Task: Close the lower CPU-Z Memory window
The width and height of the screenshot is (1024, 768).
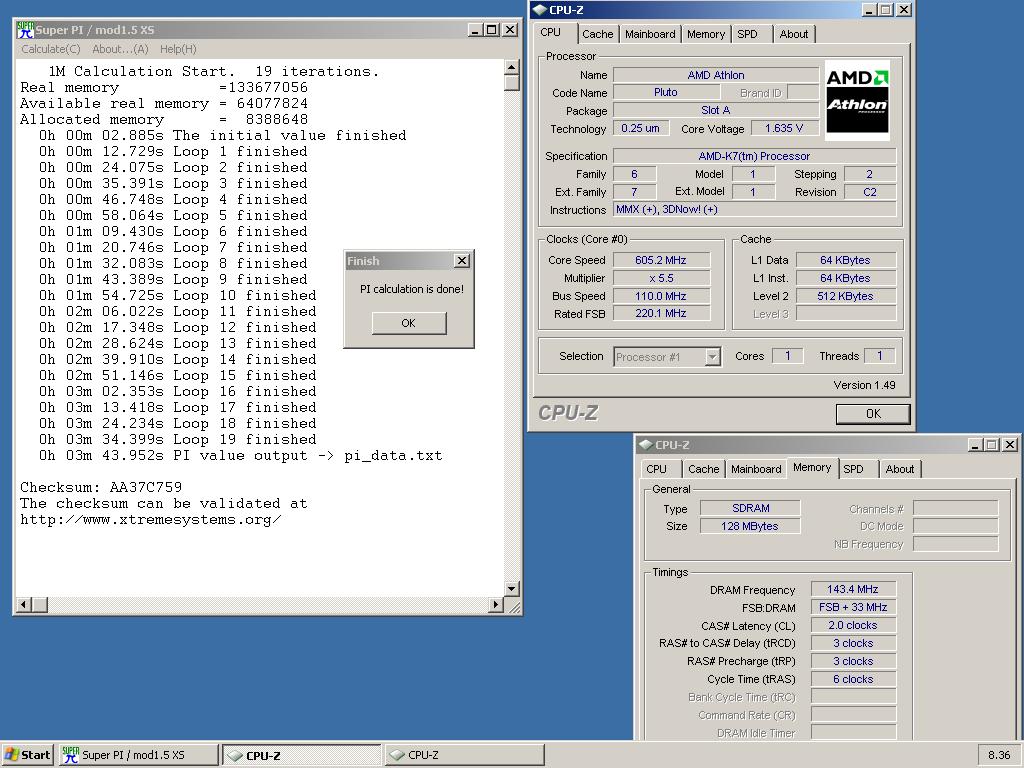Action: click(x=1010, y=445)
